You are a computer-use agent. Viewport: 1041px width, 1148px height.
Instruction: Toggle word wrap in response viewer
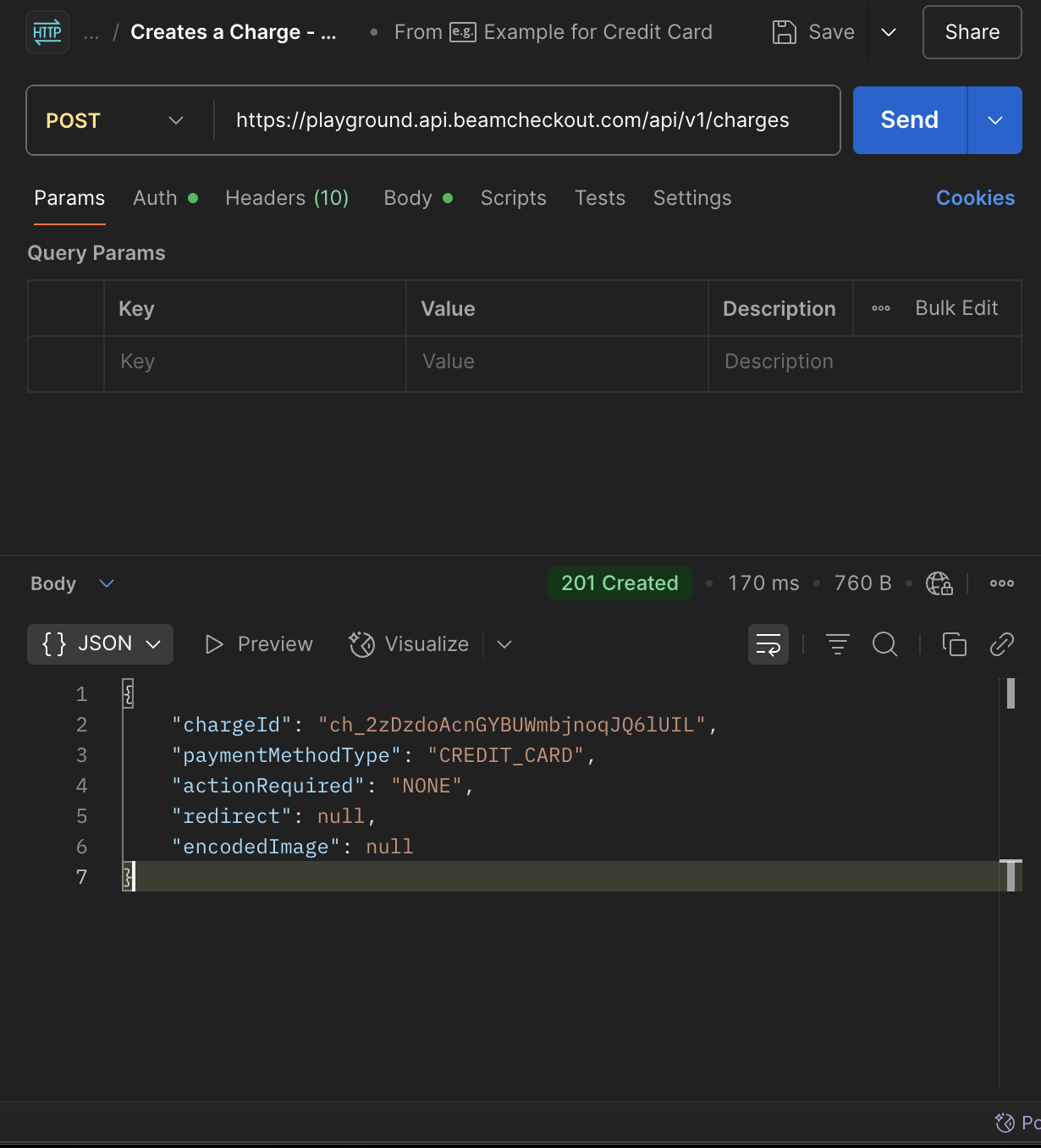click(x=768, y=644)
